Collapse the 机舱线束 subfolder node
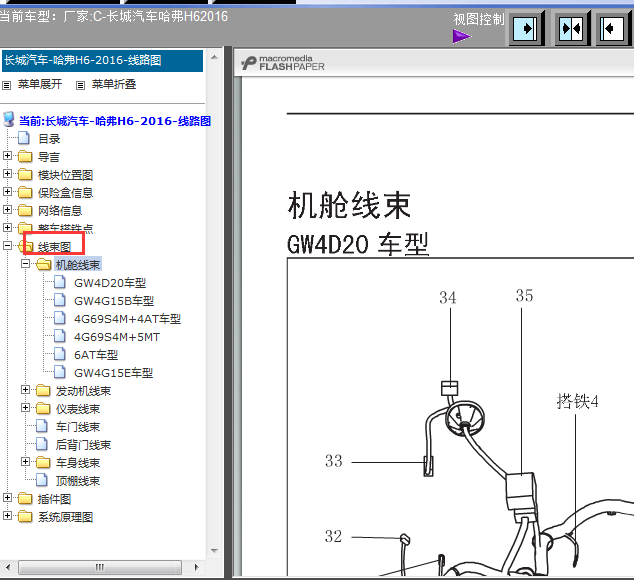Image resolution: width=634 pixels, height=580 pixels. [25, 264]
